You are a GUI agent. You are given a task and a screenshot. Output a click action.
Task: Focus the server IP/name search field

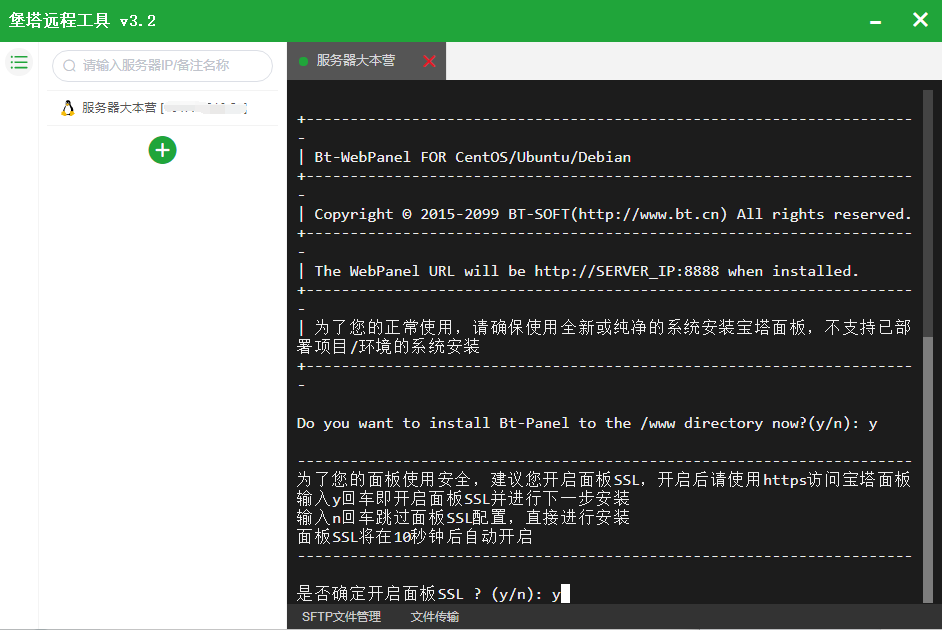[x=162, y=65]
